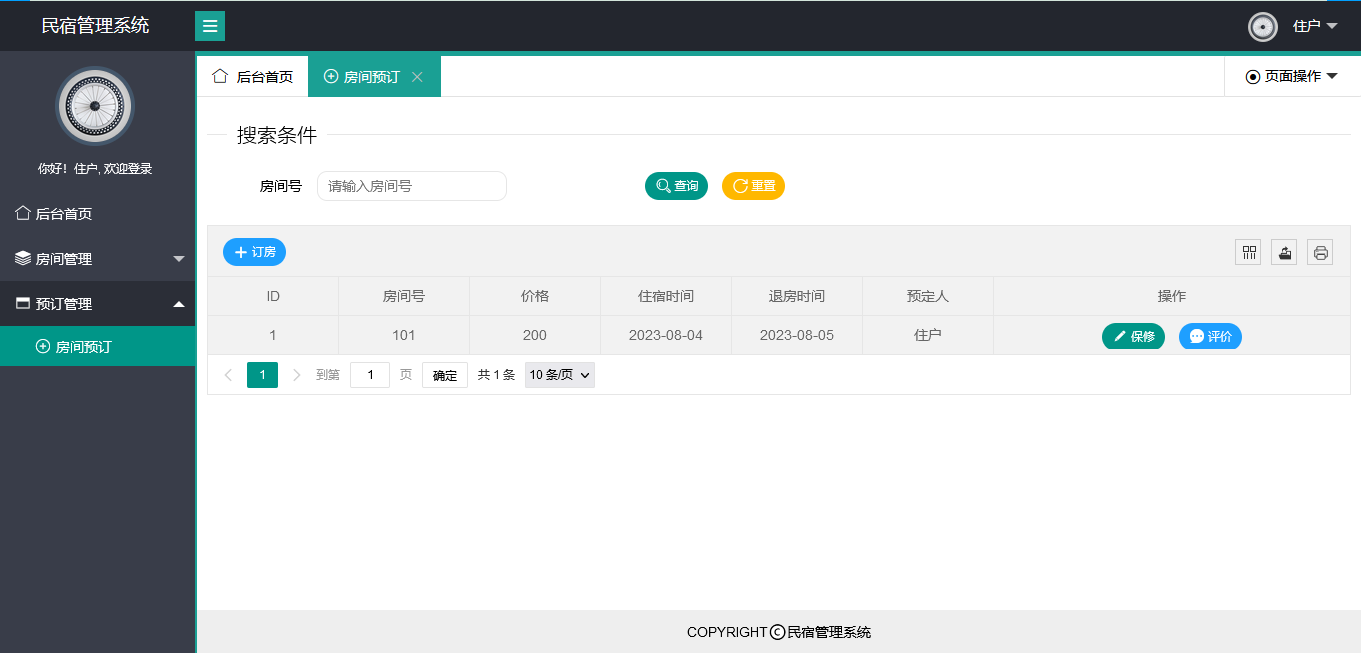Viewport: 1361px width, 653px height.
Task: Open 后台首页 in the sidebar
Action: (97, 213)
